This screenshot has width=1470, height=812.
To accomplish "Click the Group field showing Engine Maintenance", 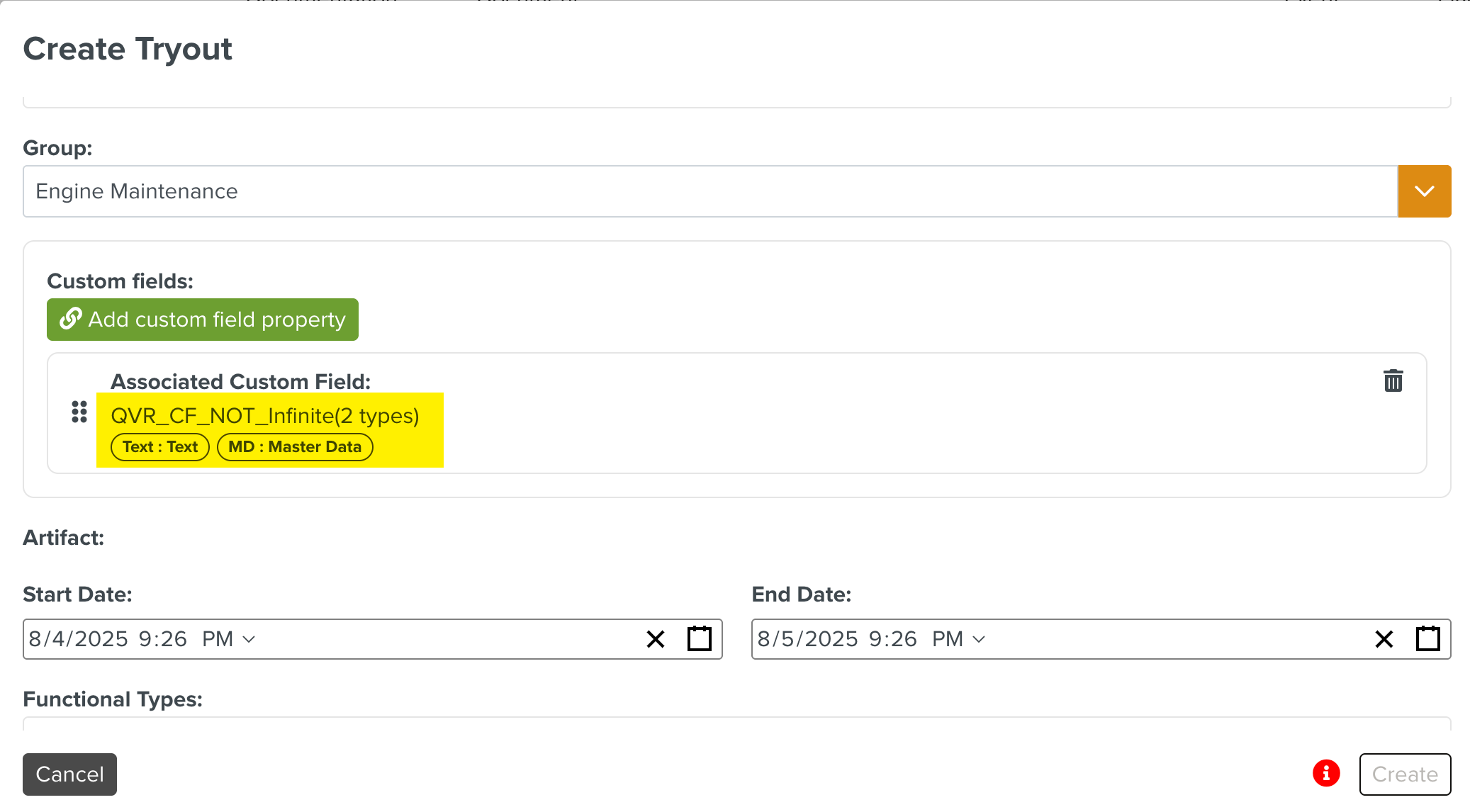I will (709, 191).
